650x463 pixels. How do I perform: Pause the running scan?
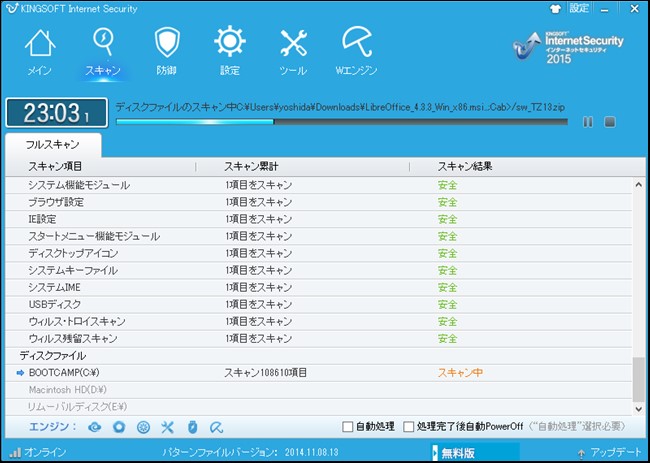pyautogui.click(x=588, y=122)
